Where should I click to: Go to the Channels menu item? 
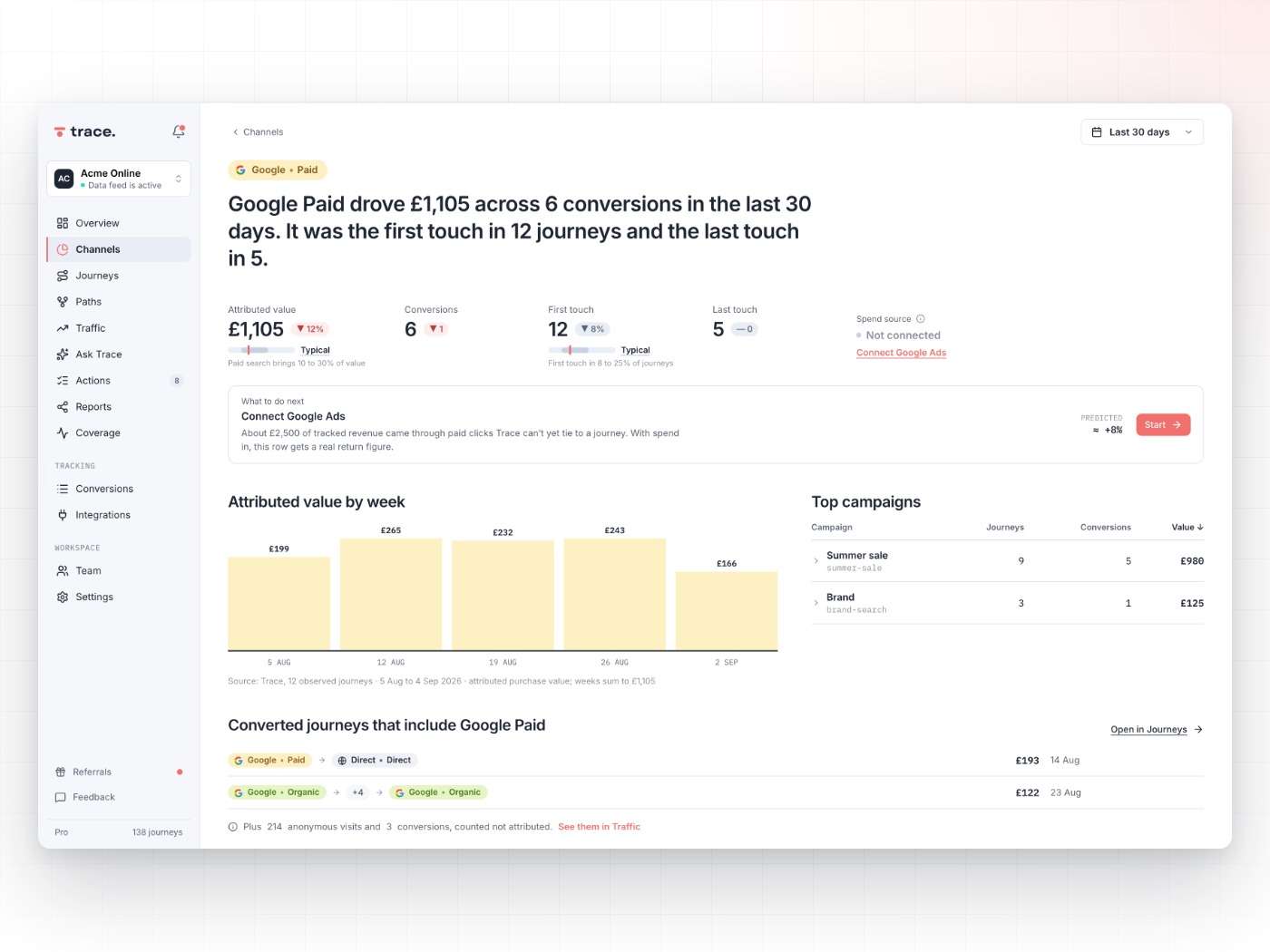pos(119,249)
